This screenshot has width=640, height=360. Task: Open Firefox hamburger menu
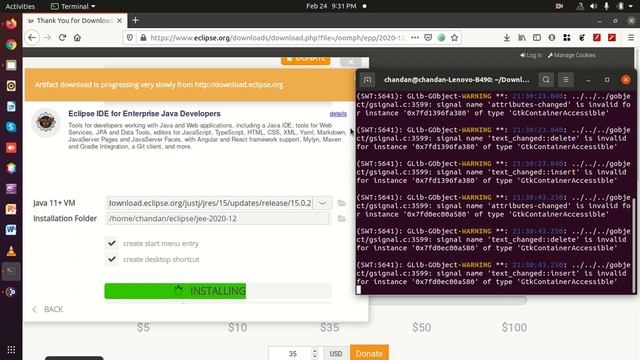[x=631, y=38]
